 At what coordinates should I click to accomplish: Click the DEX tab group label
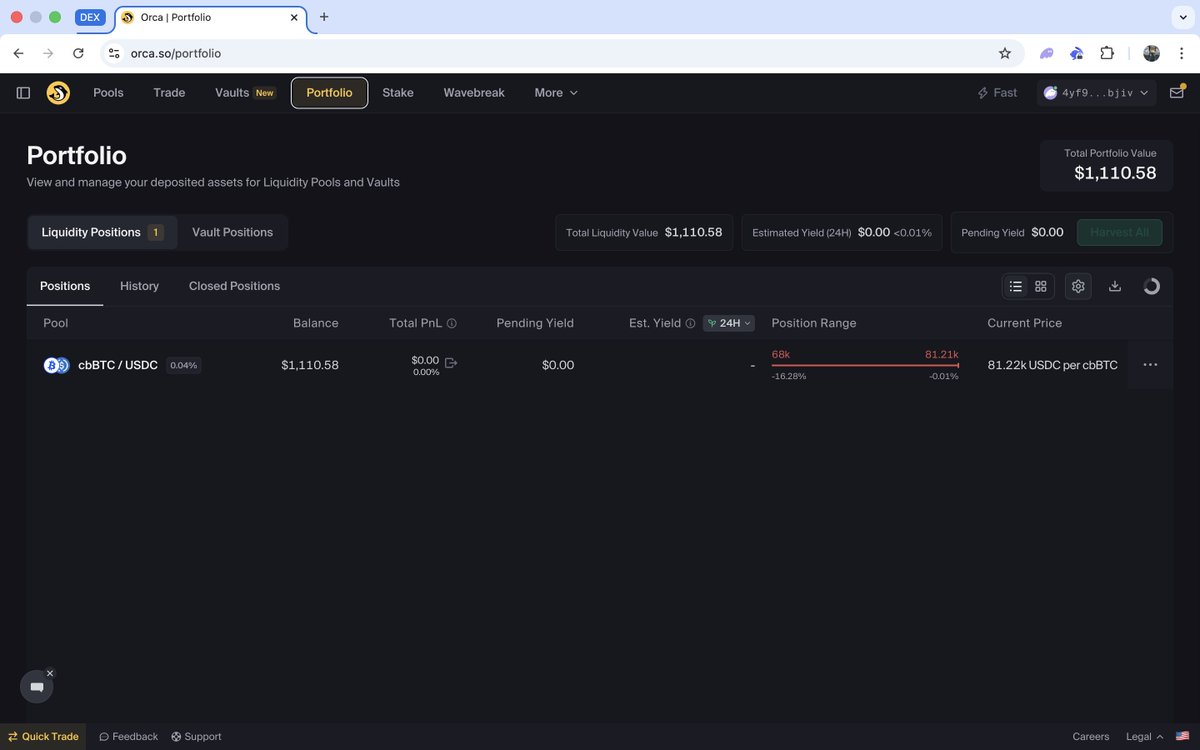click(x=90, y=17)
